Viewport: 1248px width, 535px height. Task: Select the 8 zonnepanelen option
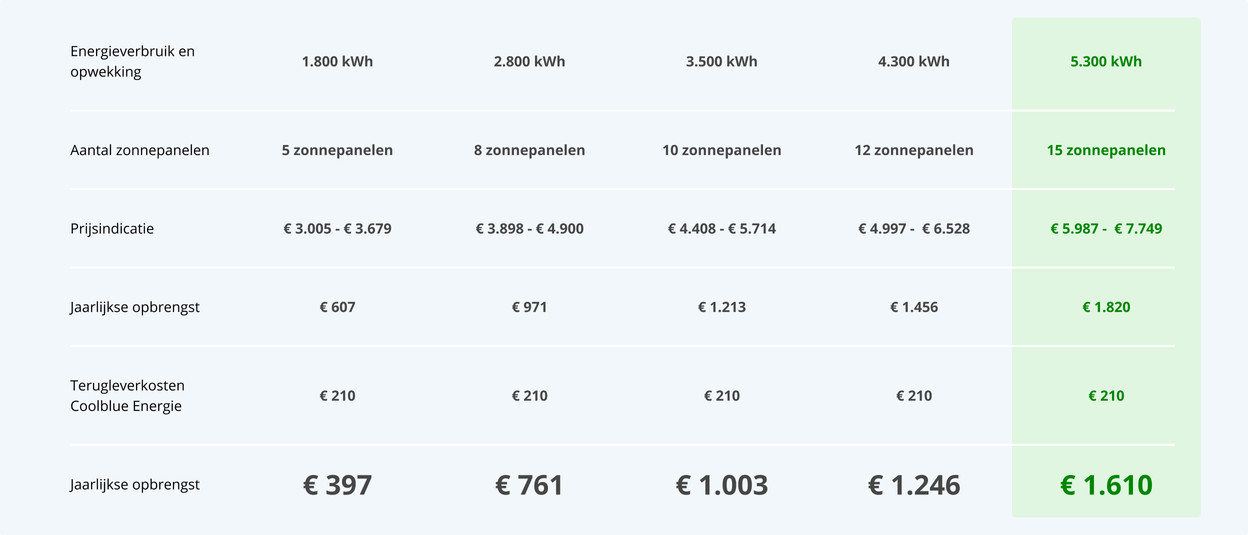coord(529,150)
